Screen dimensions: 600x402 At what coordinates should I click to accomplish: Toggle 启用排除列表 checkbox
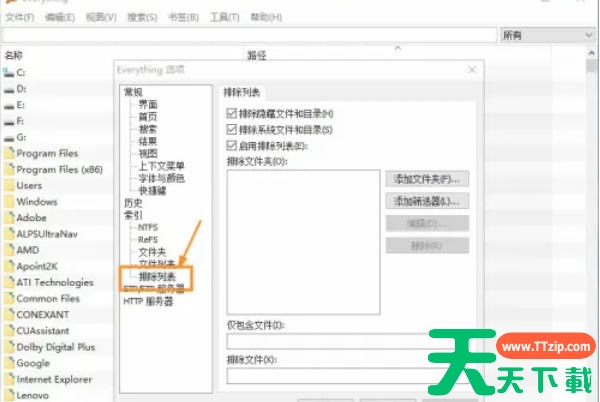tap(231, 145)
